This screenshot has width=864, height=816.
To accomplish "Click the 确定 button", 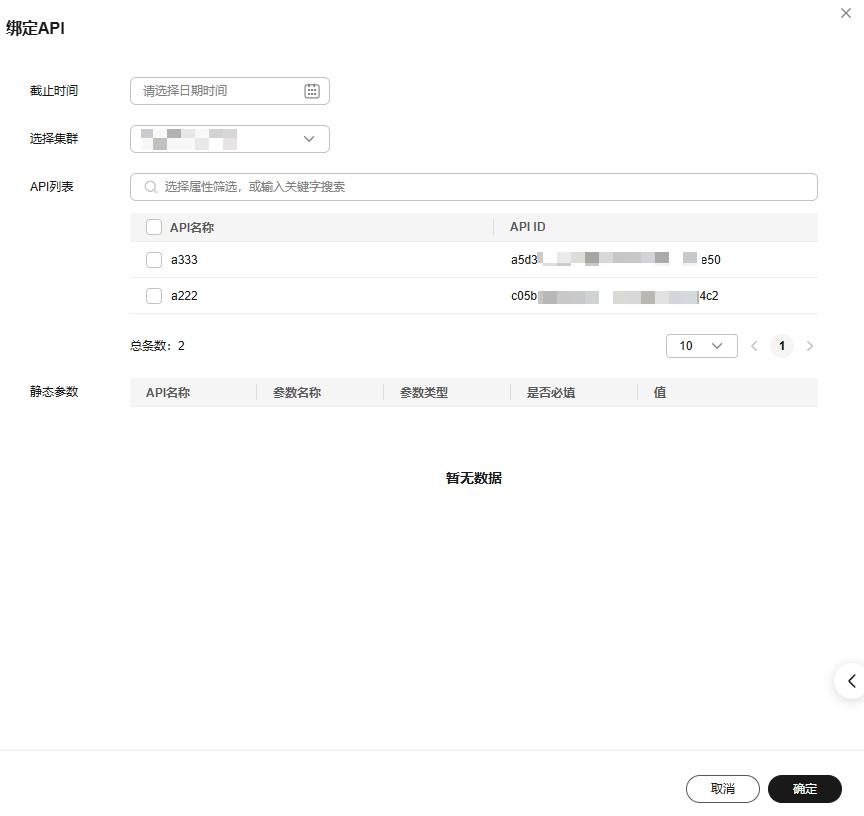I will (804, 788).
